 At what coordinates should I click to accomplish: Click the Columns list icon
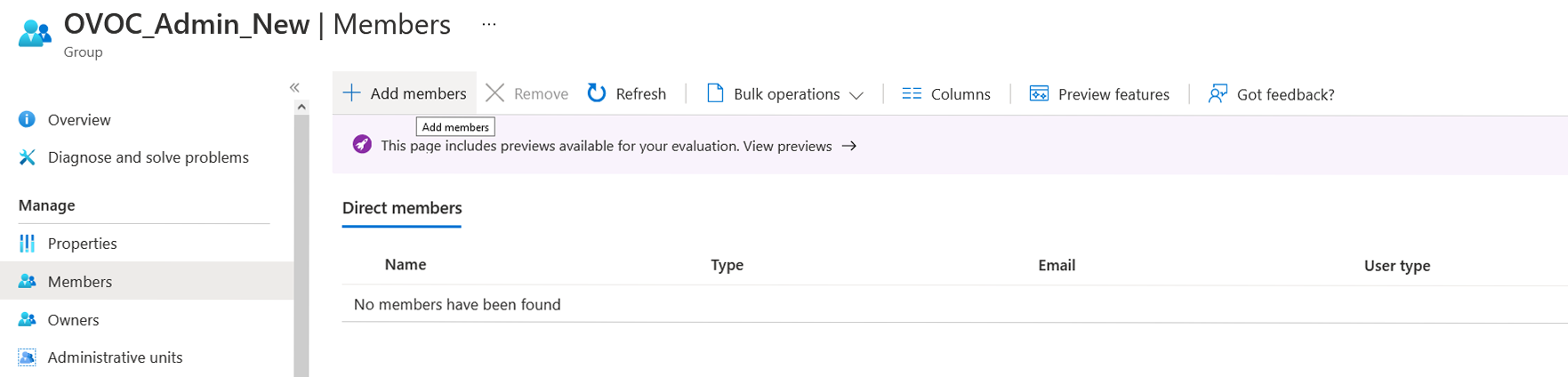[912, 93]
